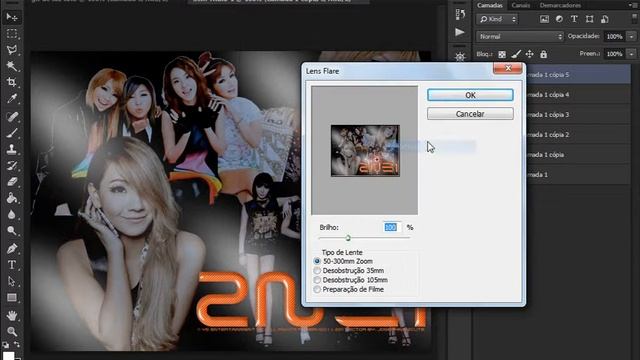Select Desobstrução 35mm lens type
This screenshot has width=640, height=360.
tap(317, 271)
